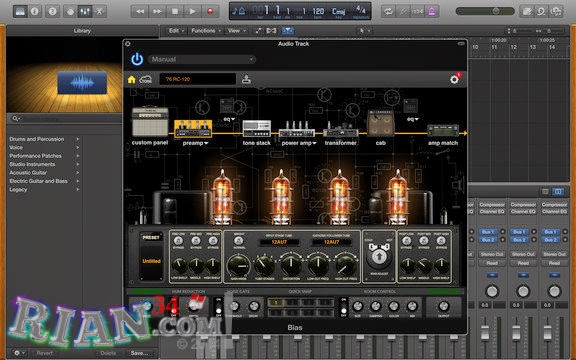This screenshot has height=360, width=576.
Task: Go to Bias home via yellow house icon
Action: 132,79
